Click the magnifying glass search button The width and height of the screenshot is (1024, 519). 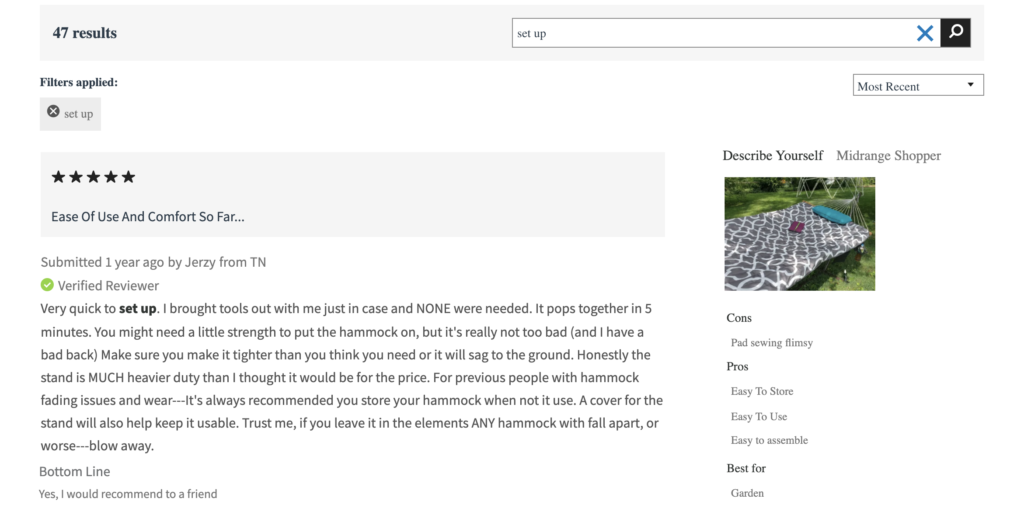pos(956,33)
